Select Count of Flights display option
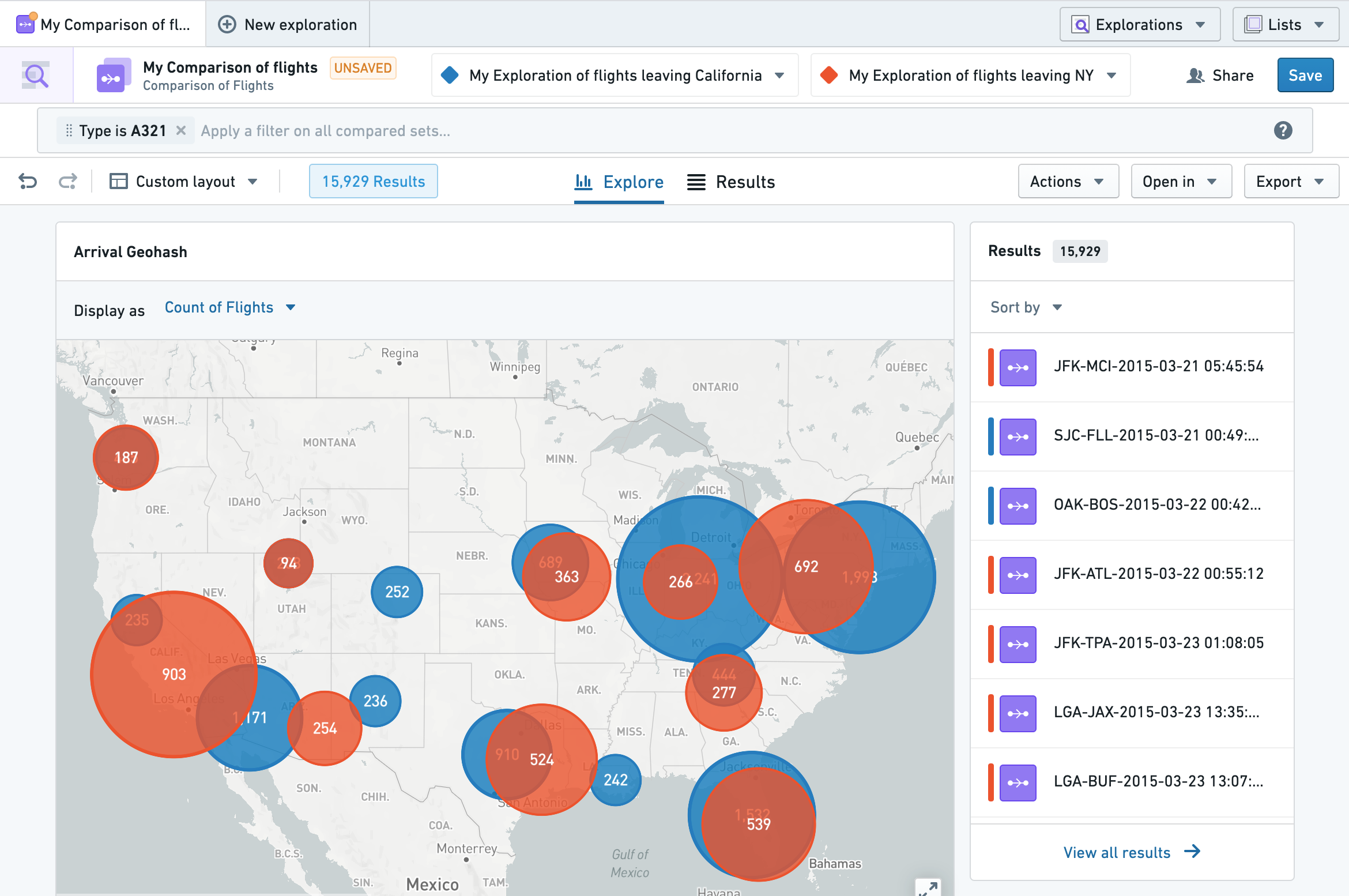Image resolution: width=1349 pixels, height=896 pixels. click(230, 307)
